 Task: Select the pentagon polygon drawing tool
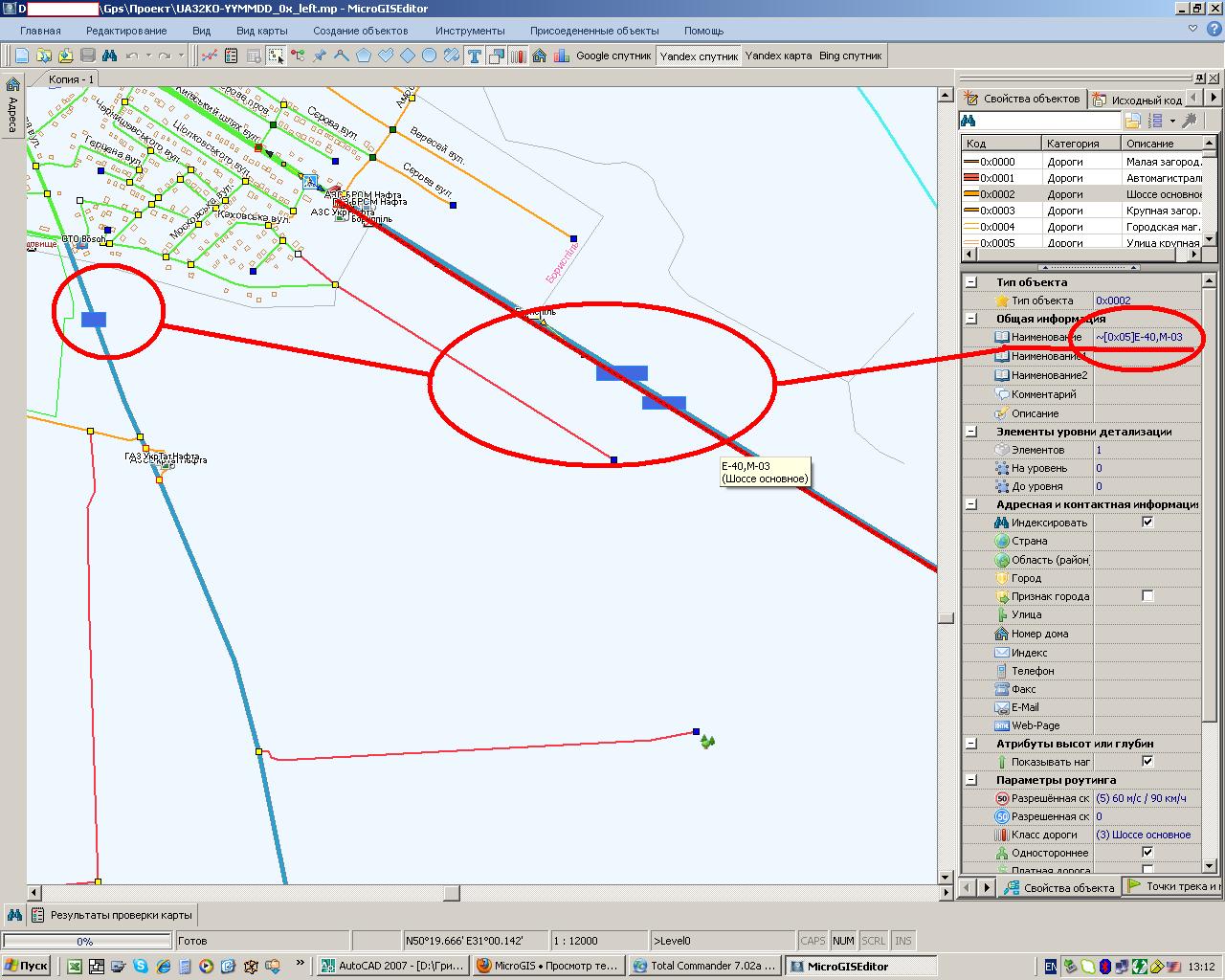tap(364, 56)
